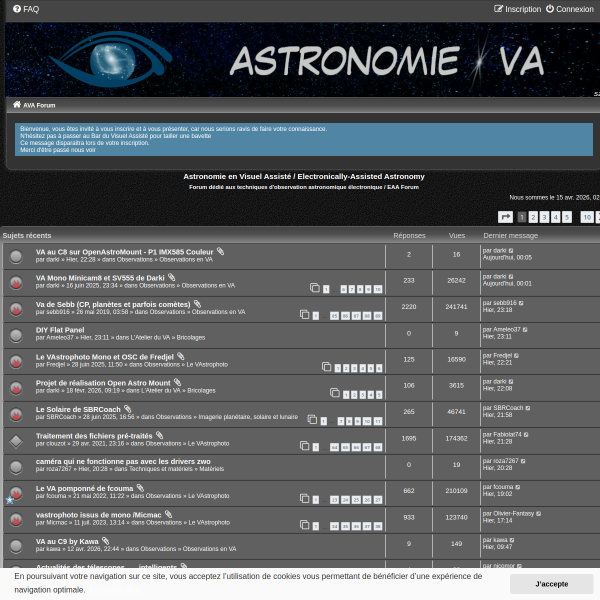Open topic DIY Flat Panel

[60, 330]
